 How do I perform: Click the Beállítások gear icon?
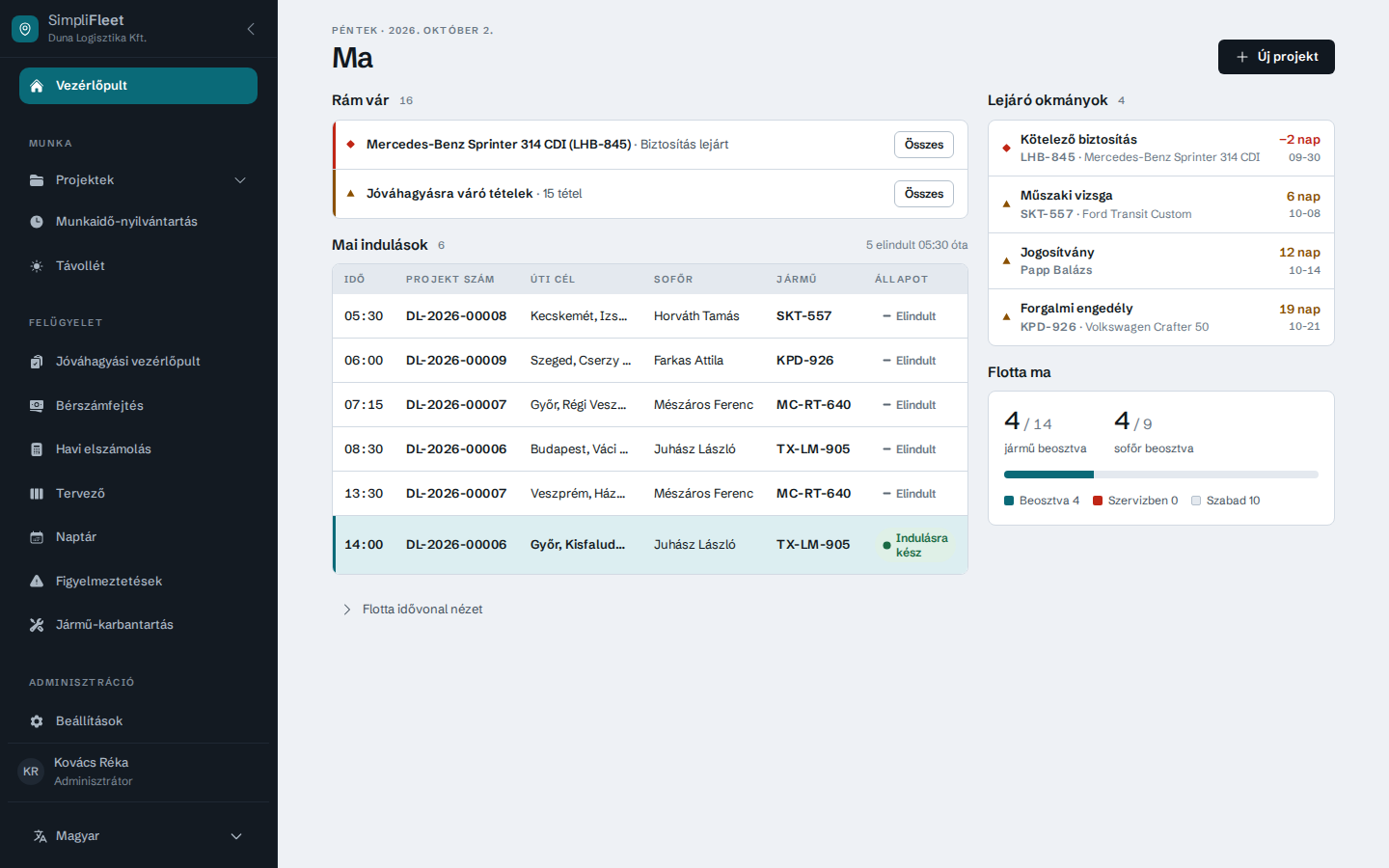click(x=37, y=721)
